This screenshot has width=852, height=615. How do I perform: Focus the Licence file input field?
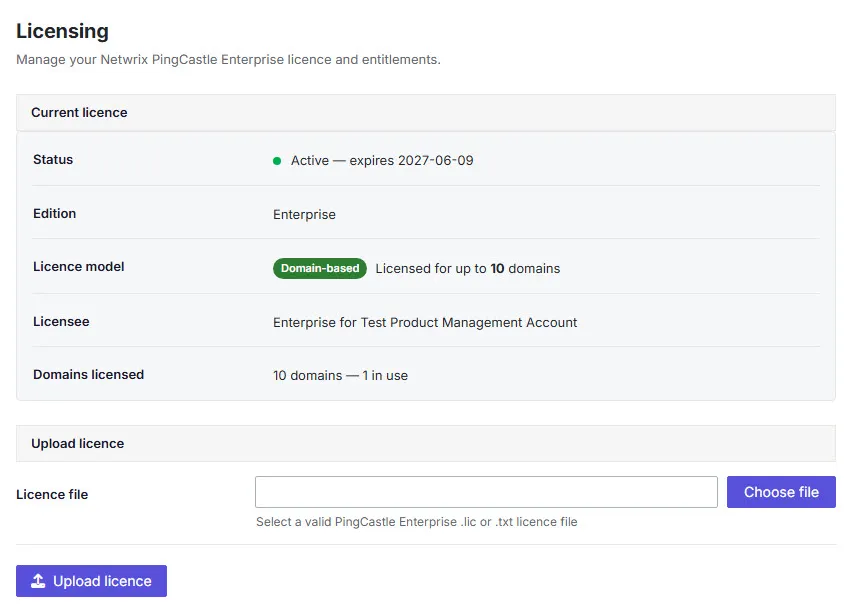point(486,492)
